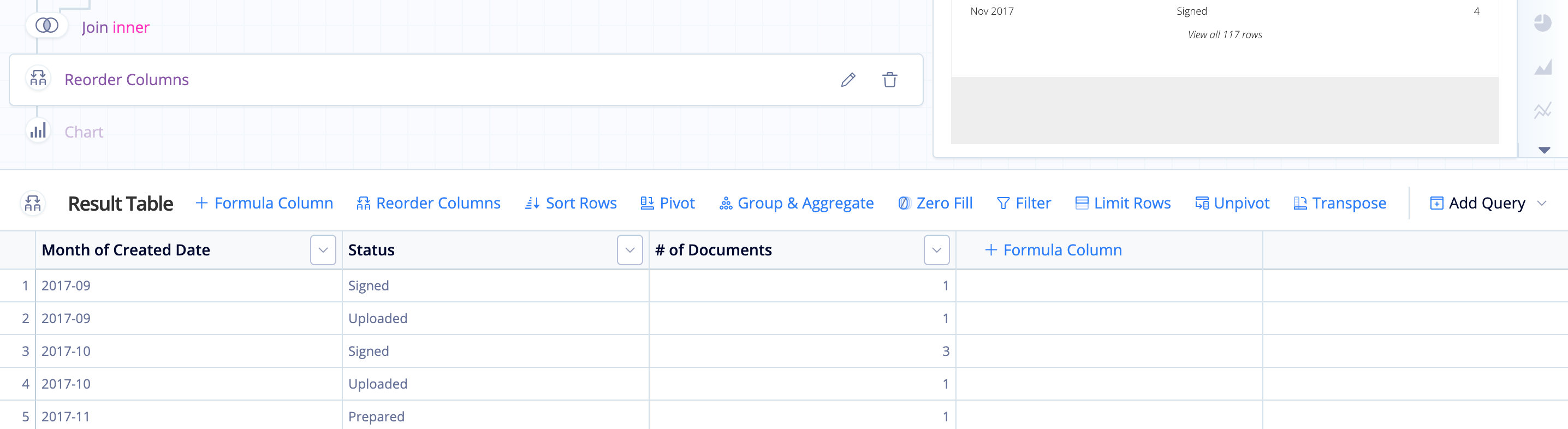Click Sort Rows in the toolbar
The height and width of the screenshot is (429, 1568).
[x=571, y=203]
